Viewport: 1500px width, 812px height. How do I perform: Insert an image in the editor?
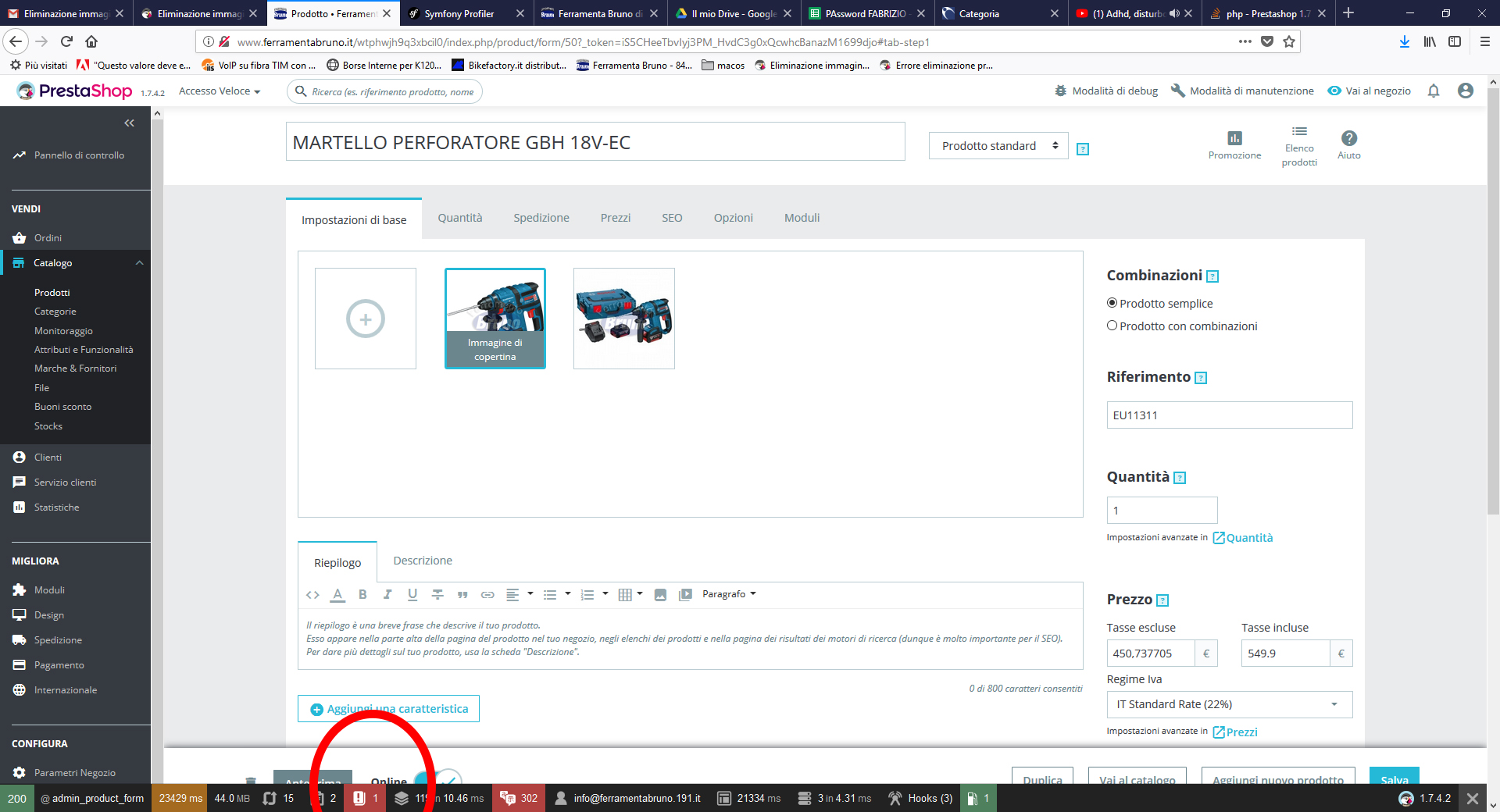660,595
